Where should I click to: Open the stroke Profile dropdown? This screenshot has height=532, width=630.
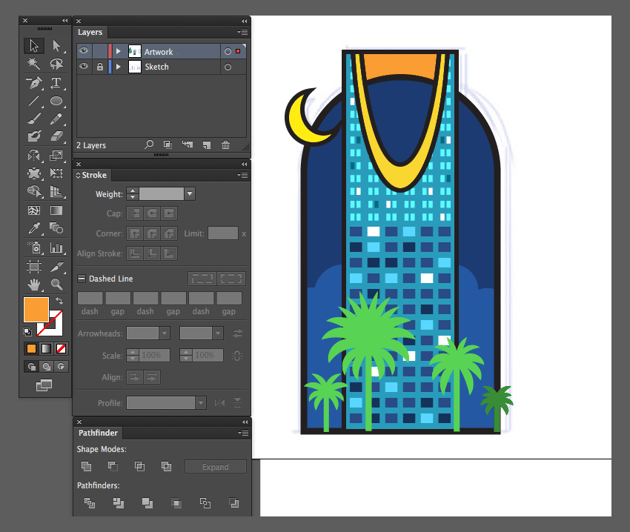click(201, 403)
